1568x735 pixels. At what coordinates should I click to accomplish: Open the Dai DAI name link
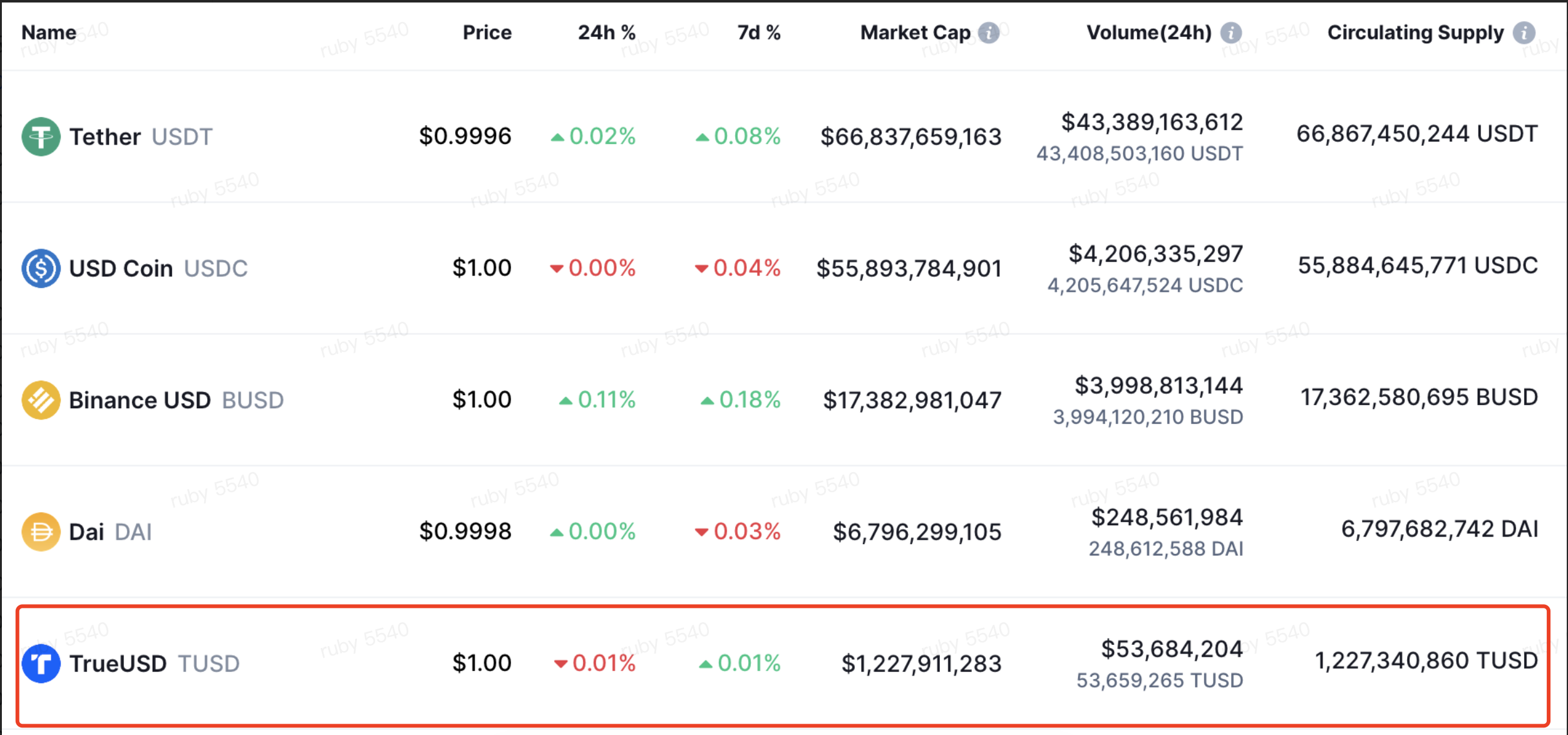(x=110, y=532)
